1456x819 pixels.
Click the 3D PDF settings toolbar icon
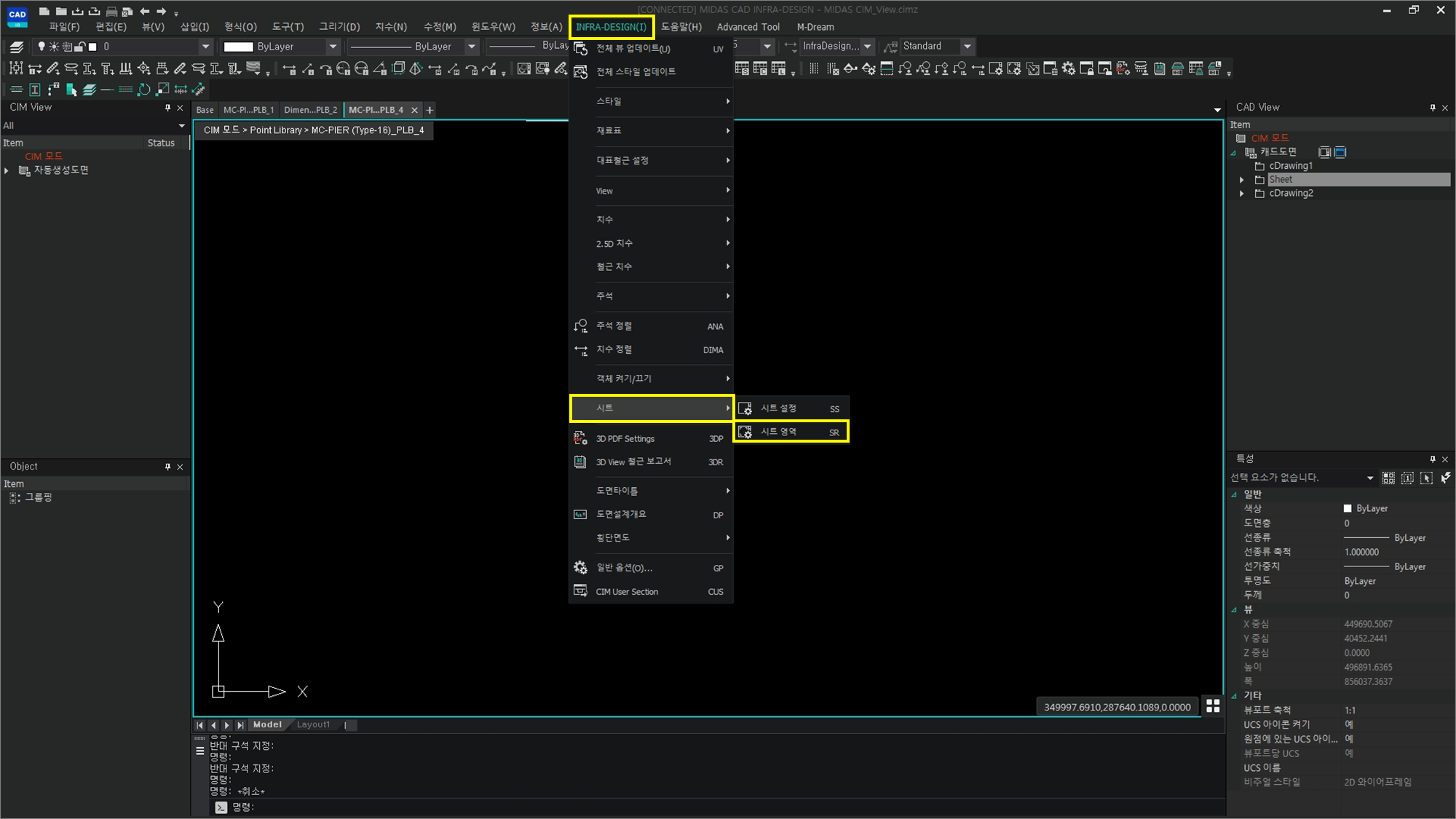[1123, 68]
